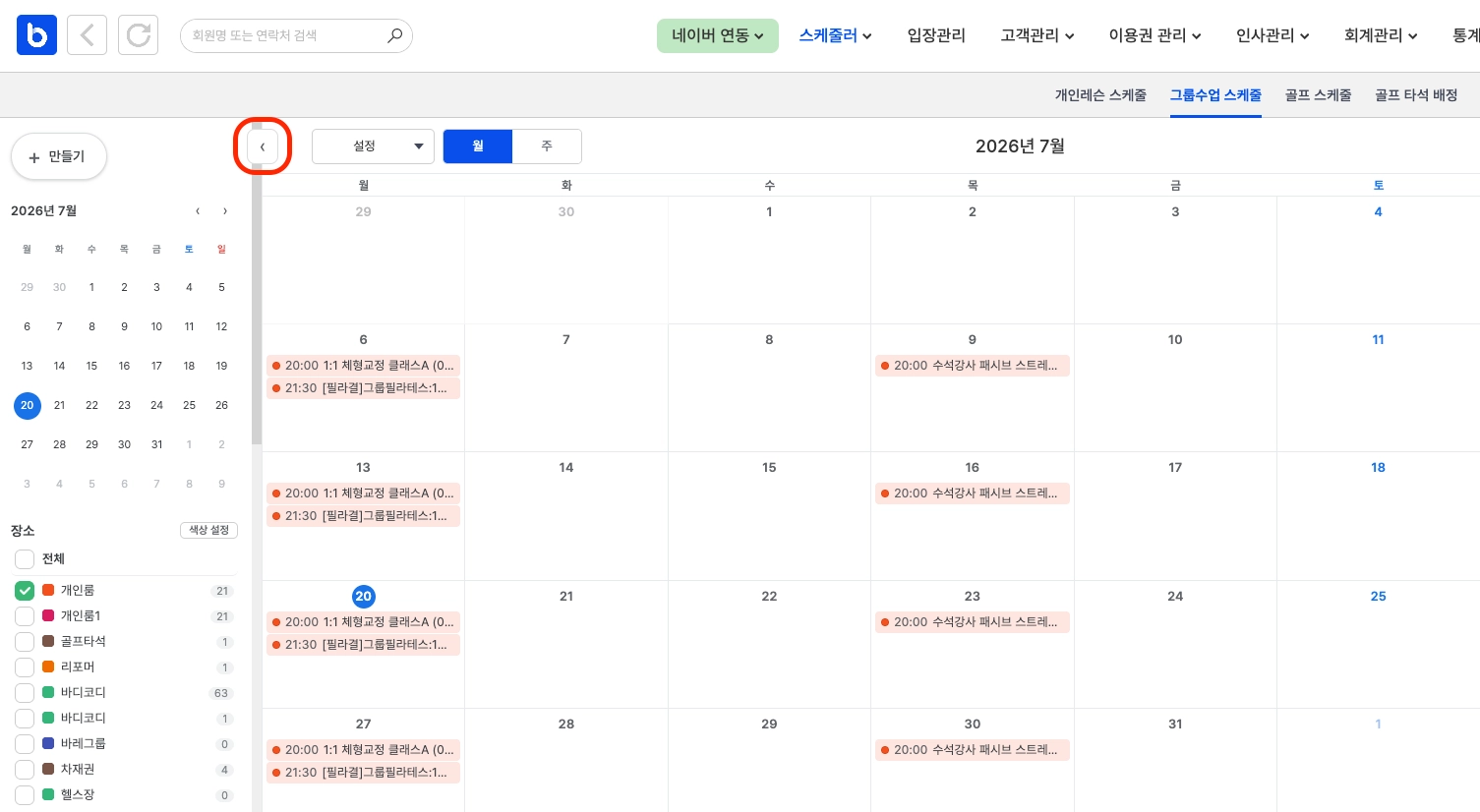Viewport: 1480px width, 812px height.
Task: Click the blue 바레그룹 color swatch
Action: 48,743
